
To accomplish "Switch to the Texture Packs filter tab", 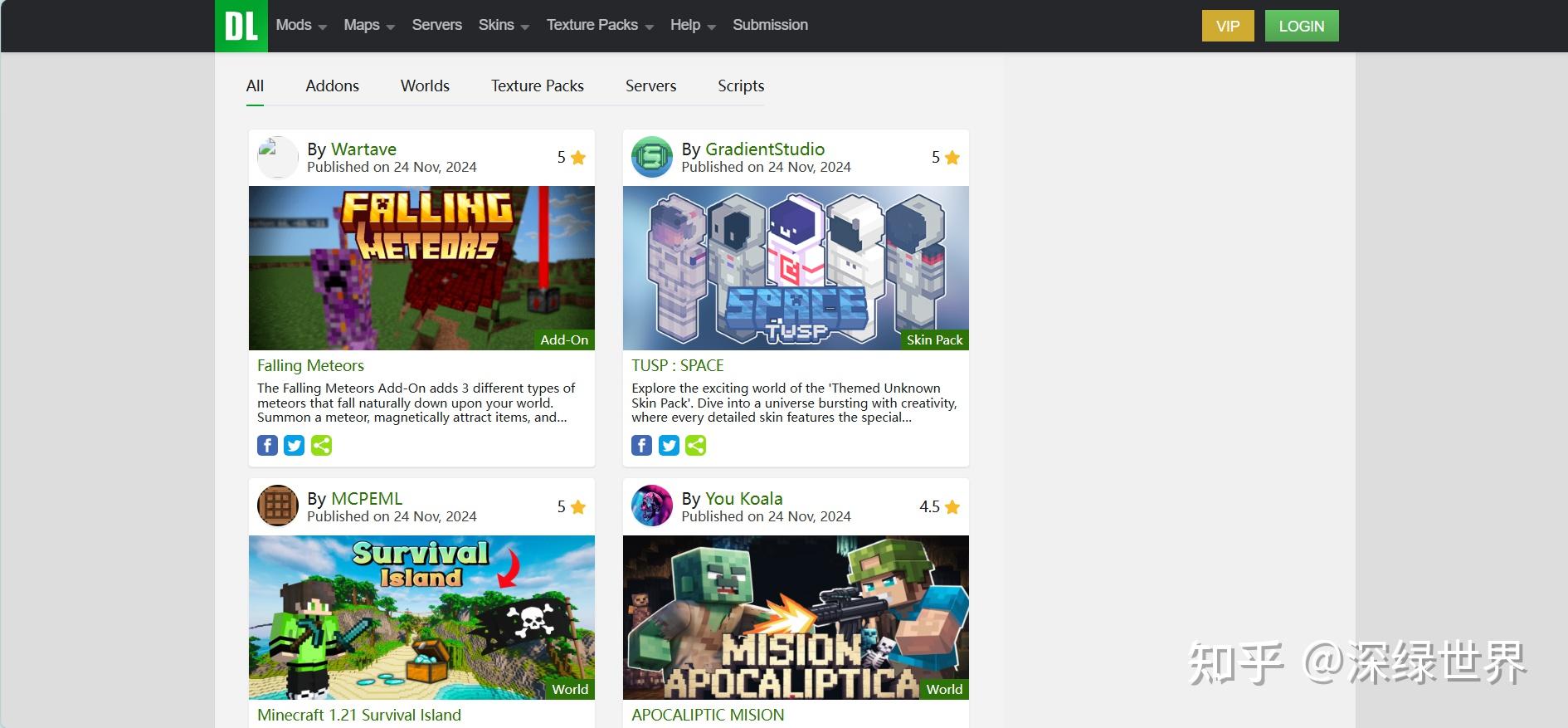I will point(537,86).
